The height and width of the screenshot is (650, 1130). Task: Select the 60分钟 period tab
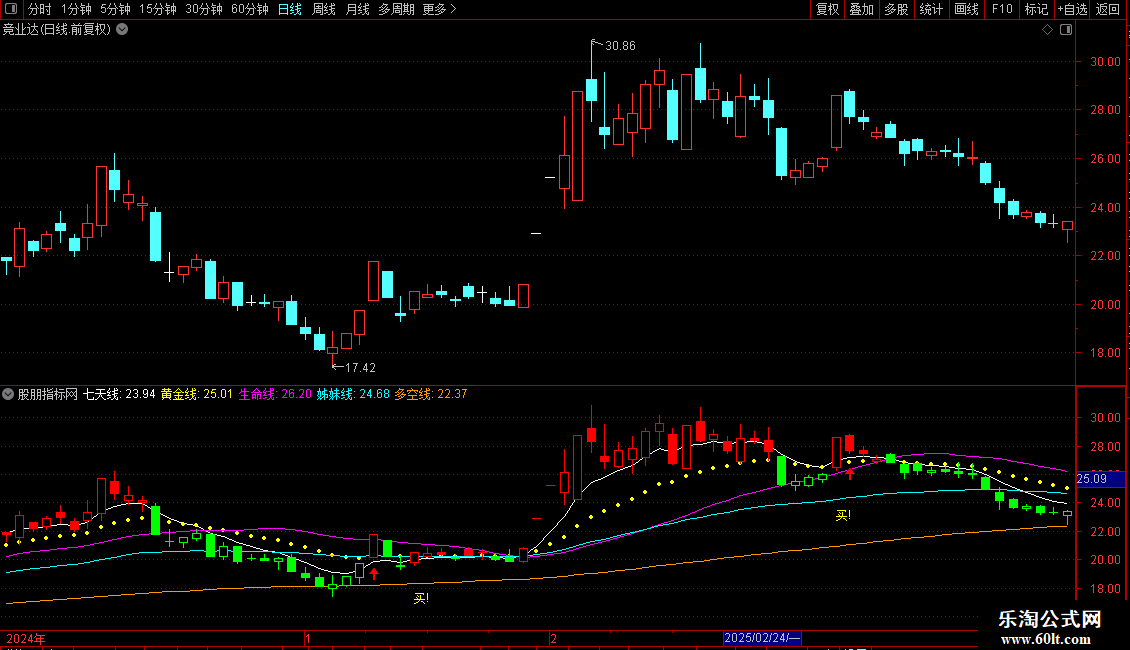coord(250,9)
